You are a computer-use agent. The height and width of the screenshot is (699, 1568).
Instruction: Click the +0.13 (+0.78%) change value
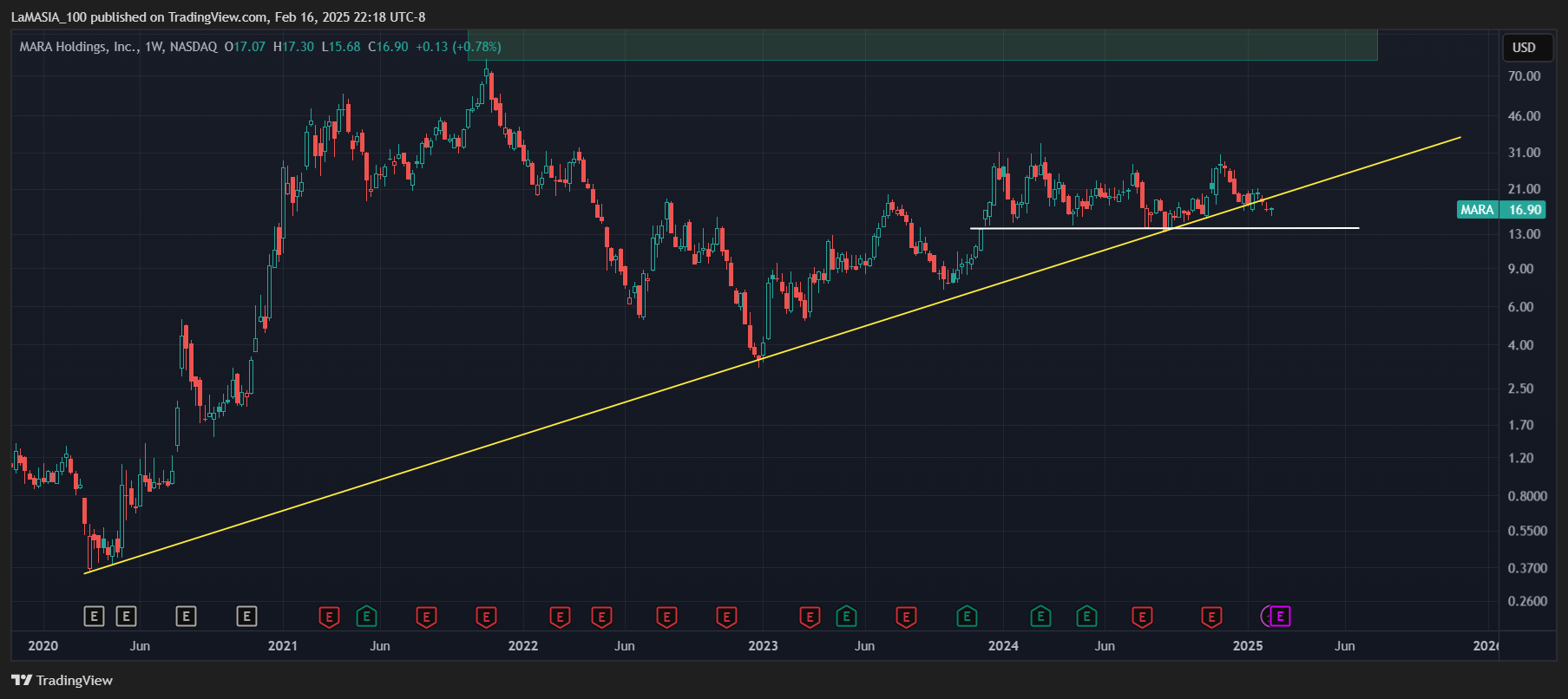tap(458, 47)
